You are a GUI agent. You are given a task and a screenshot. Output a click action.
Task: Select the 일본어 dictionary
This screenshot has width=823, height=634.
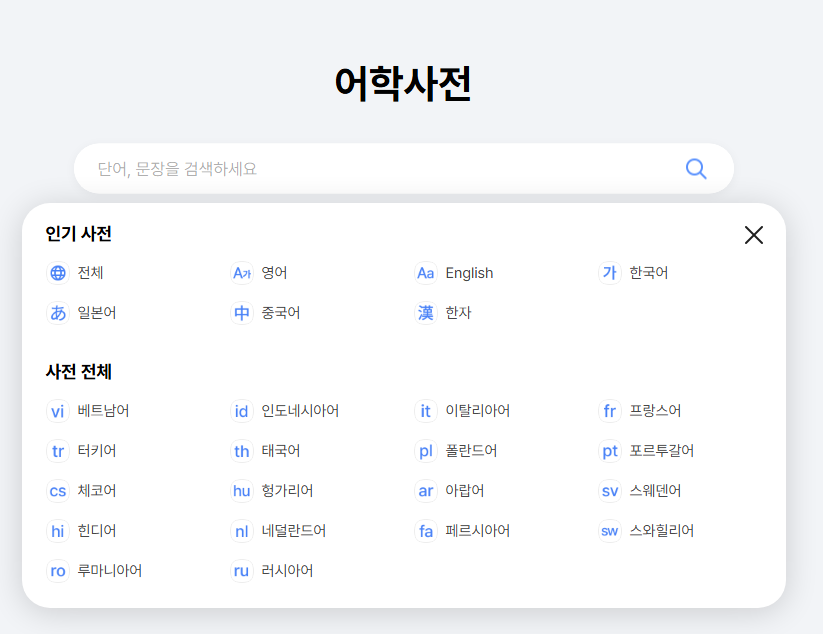tap(97, 313)
